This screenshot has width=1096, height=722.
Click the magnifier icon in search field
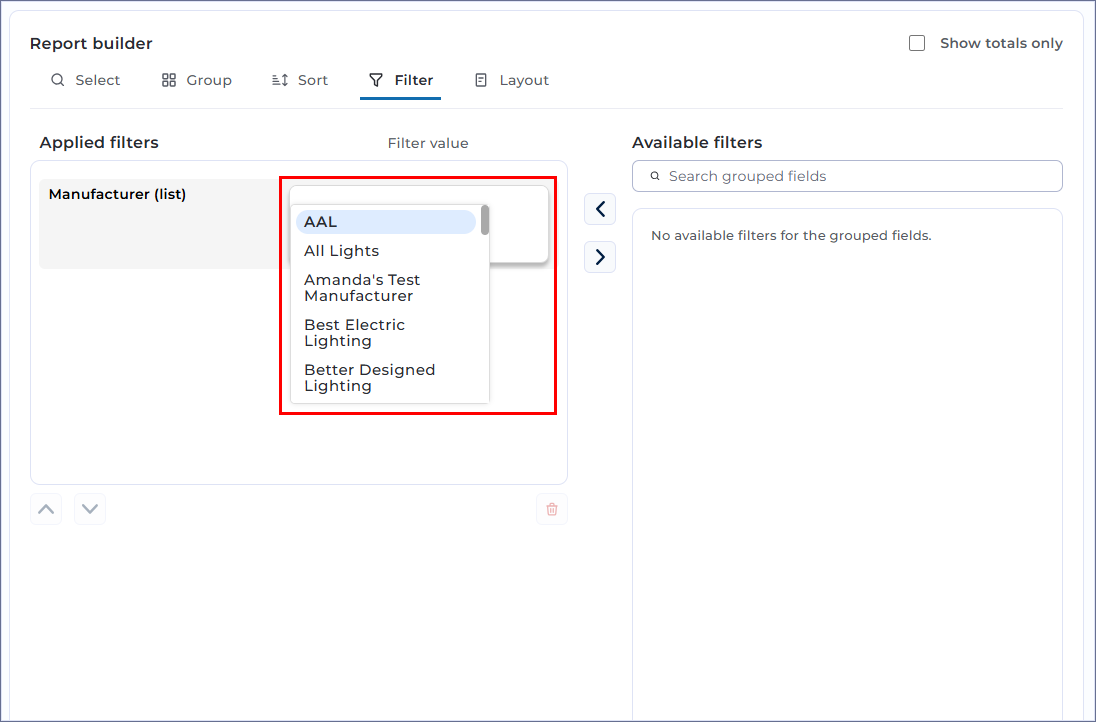click(655, 176)
